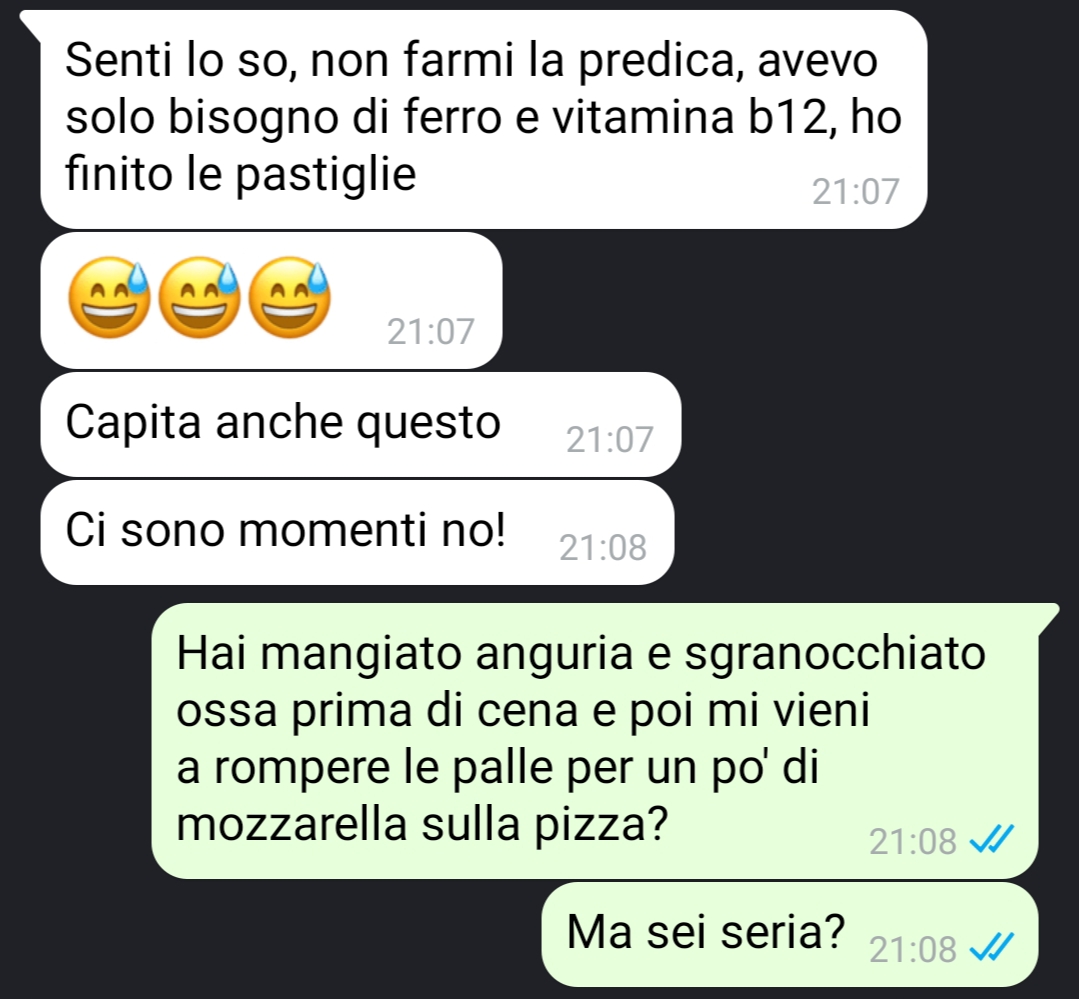Select the "Capita anche questo" message
Screen dimensions: 1079x999
pos(361,425)
